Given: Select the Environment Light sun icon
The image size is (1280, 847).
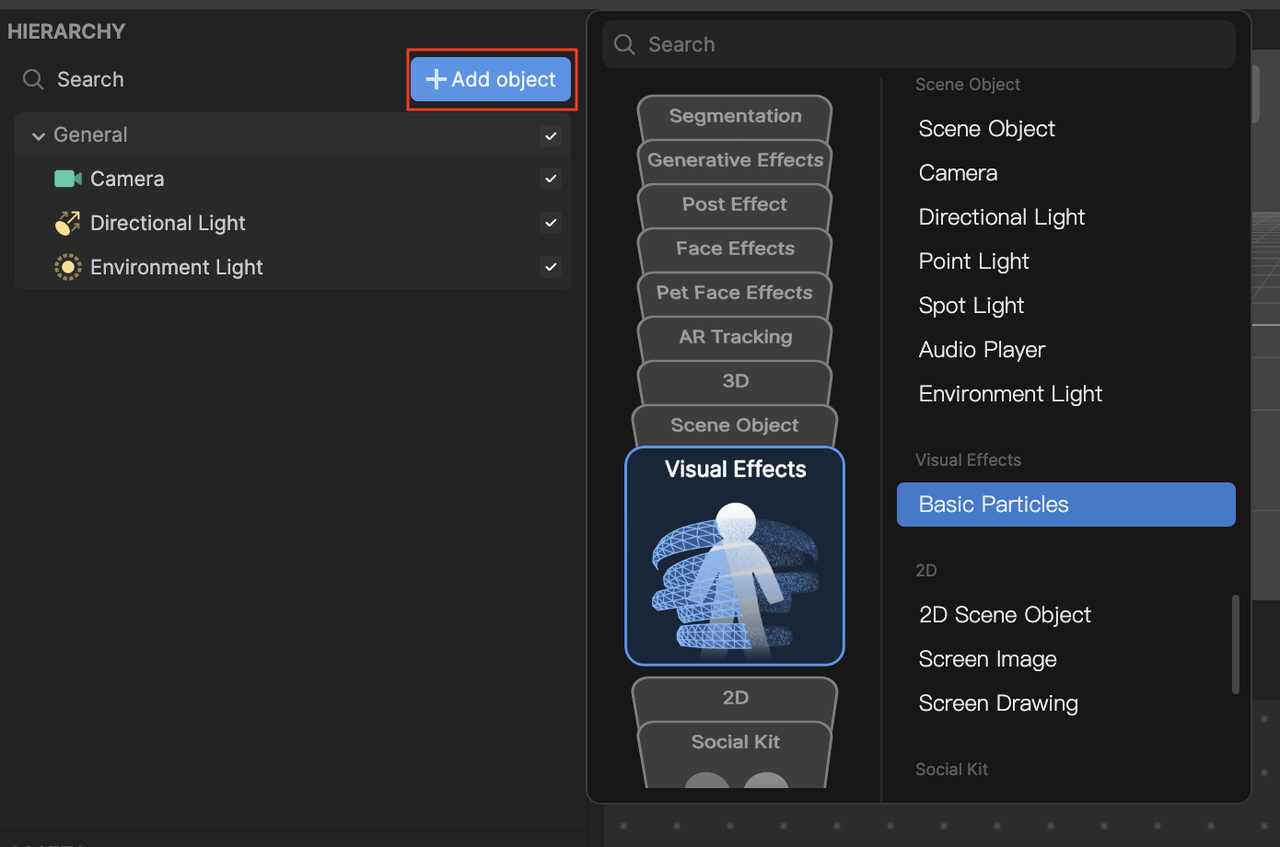Looking at the screenshot, I should (x=66, y=267).
